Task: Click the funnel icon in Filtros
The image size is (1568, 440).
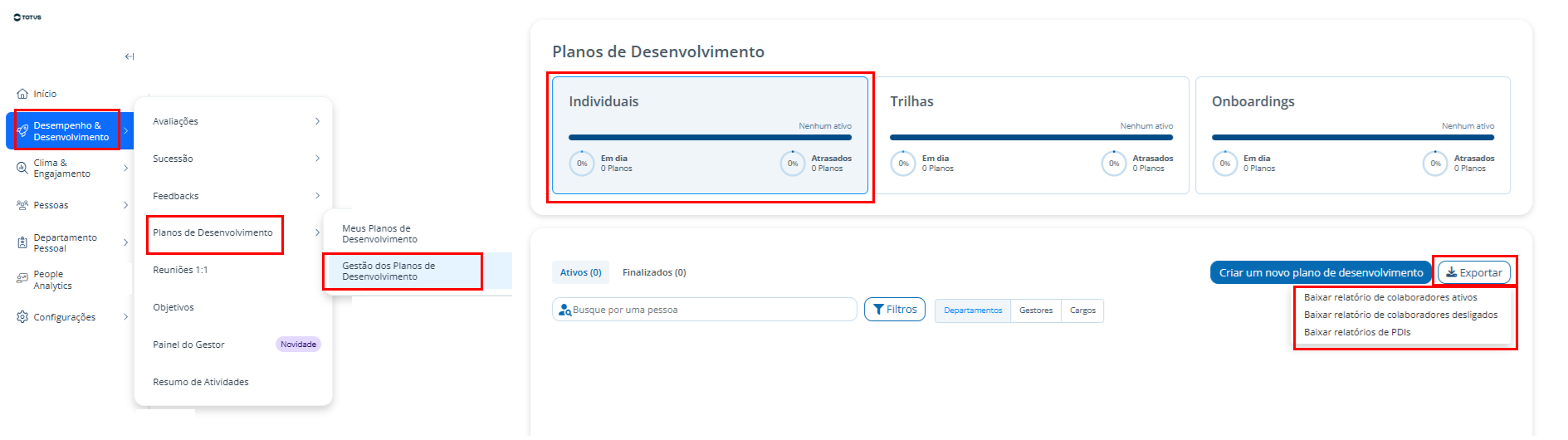Action: pos(878,310)
